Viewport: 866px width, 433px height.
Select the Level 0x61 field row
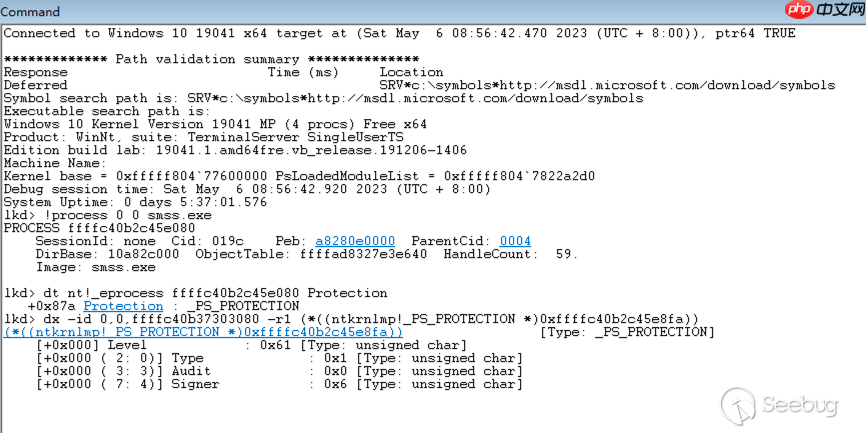coord(251,345)
